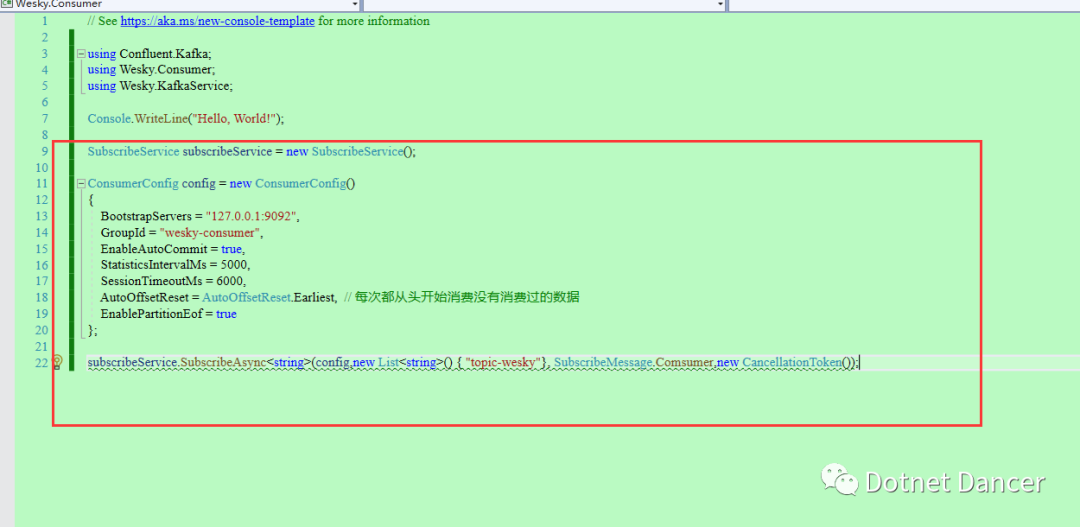The height and width of the screenshot is (527, 1080).
Task: Click line number 11 in the gutter
Action: 41,184
